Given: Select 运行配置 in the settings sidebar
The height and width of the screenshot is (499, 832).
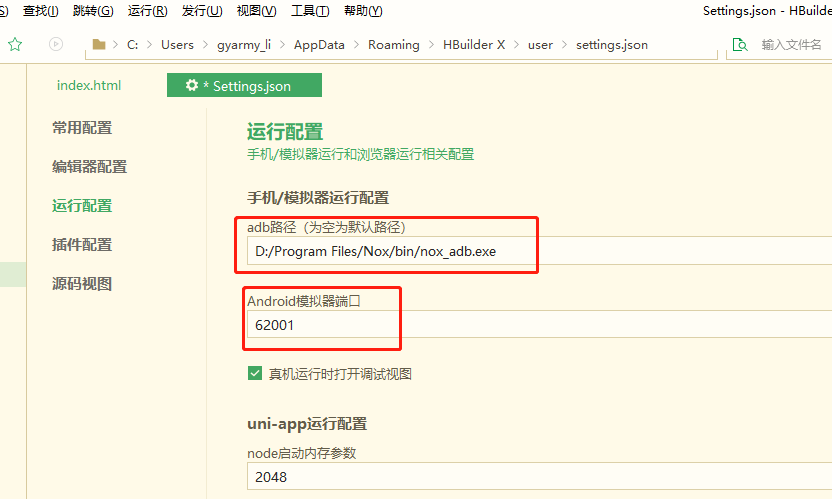Looking at the screenshot, I should click(82, 205).
